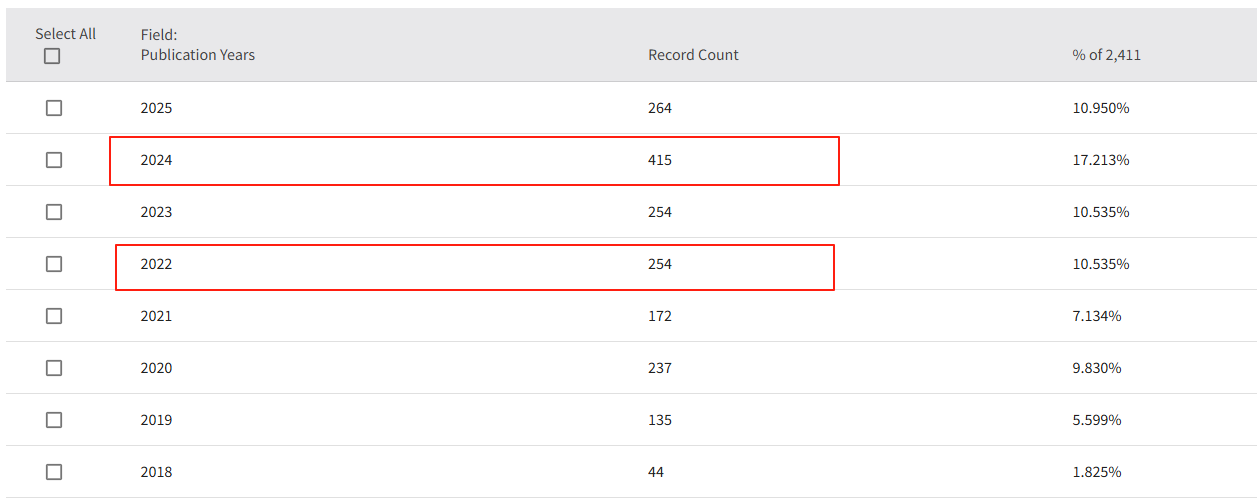
Task: Select the checkbox for 2019
Action: pyautogui.click(x=54, y=420)
